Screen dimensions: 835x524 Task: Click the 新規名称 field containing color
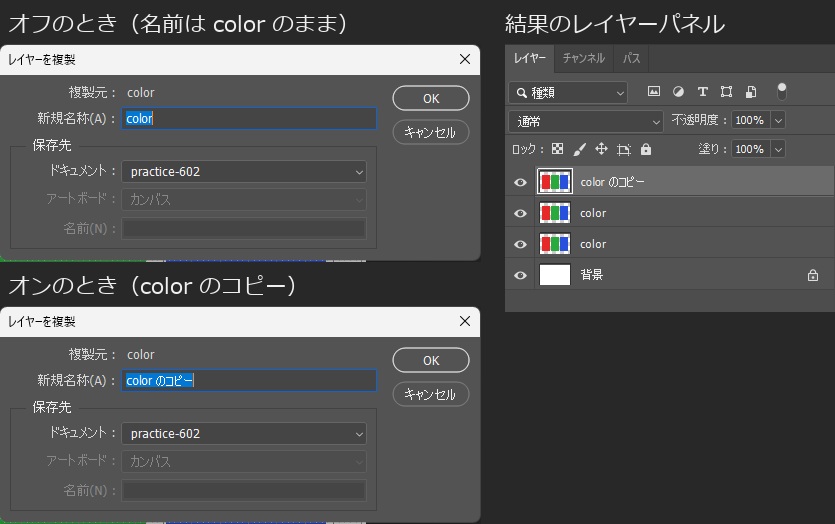pyautogui.click(x=249, y=118)
